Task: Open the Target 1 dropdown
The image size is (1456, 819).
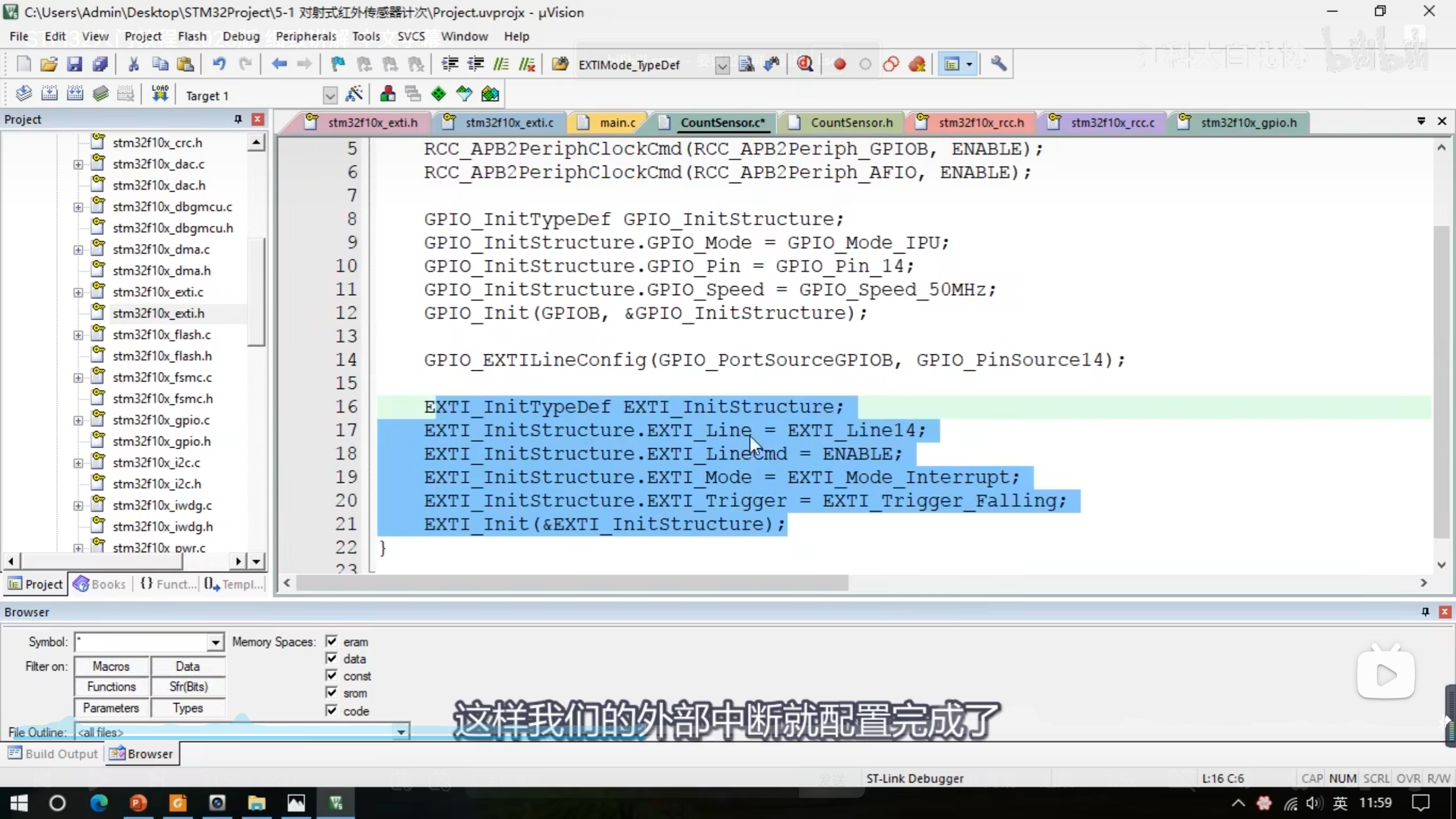Action: click(330, 96)
